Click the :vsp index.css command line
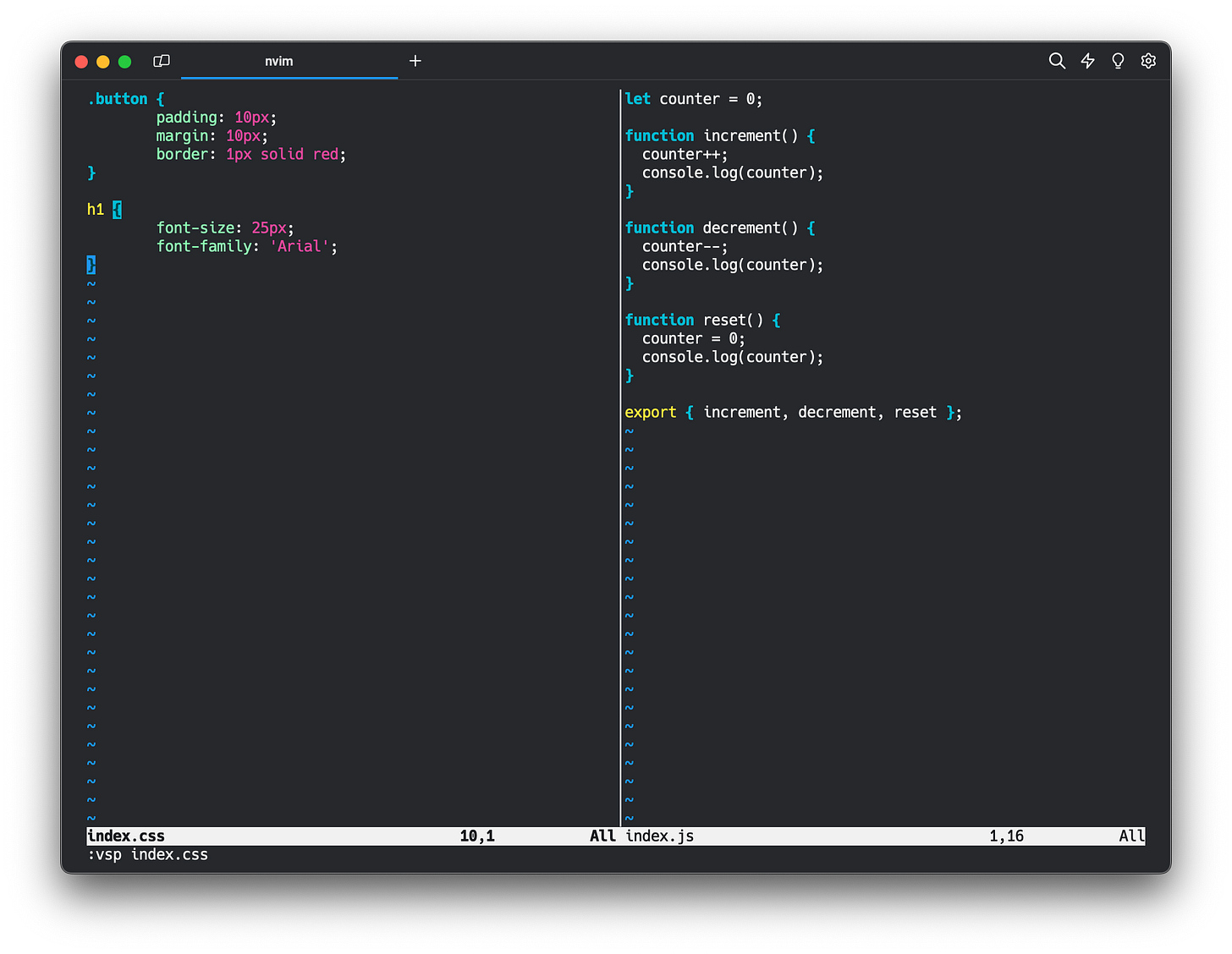1232x954 pixels. [148, 854]
